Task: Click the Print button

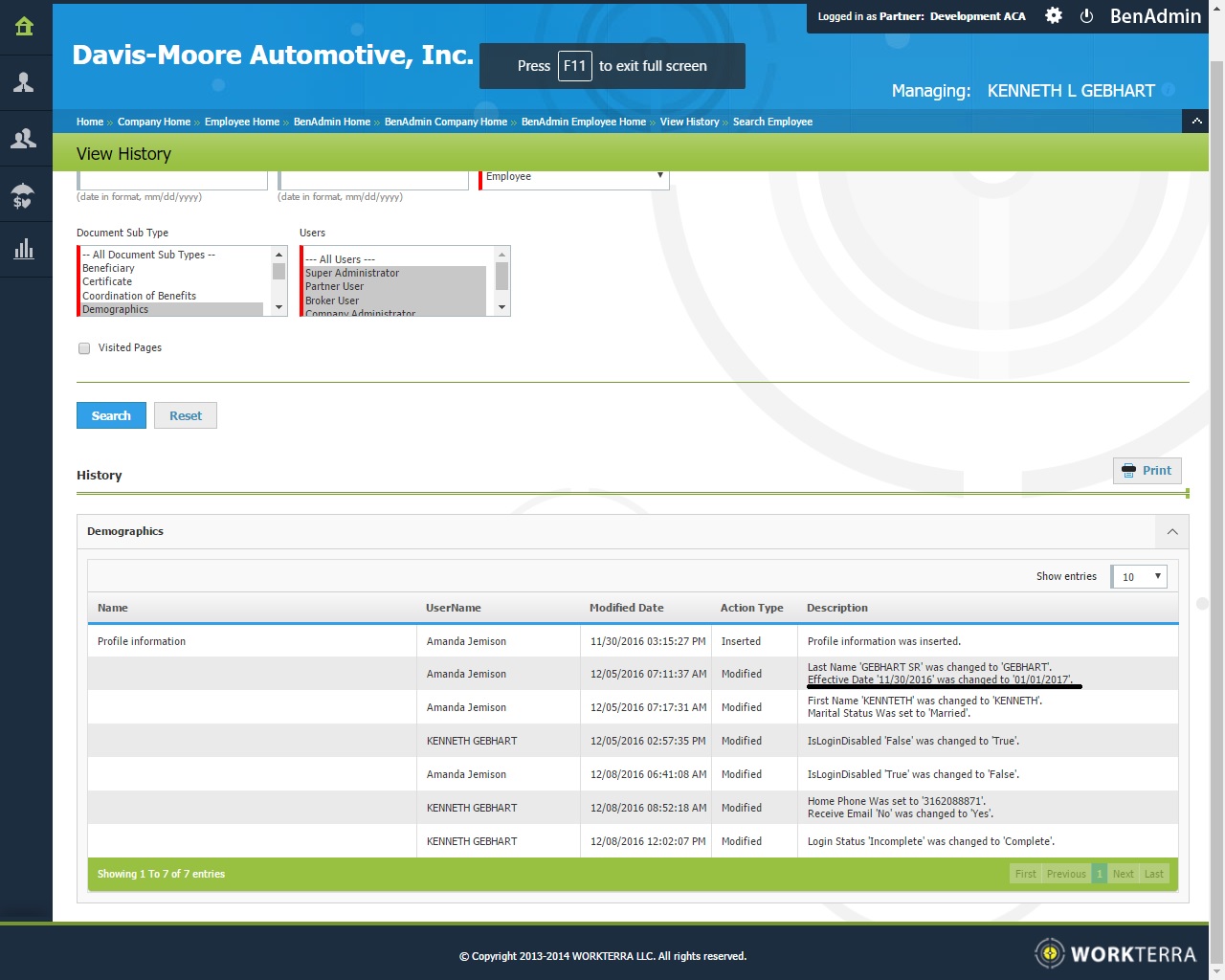Action: [x=1147, y=471]
